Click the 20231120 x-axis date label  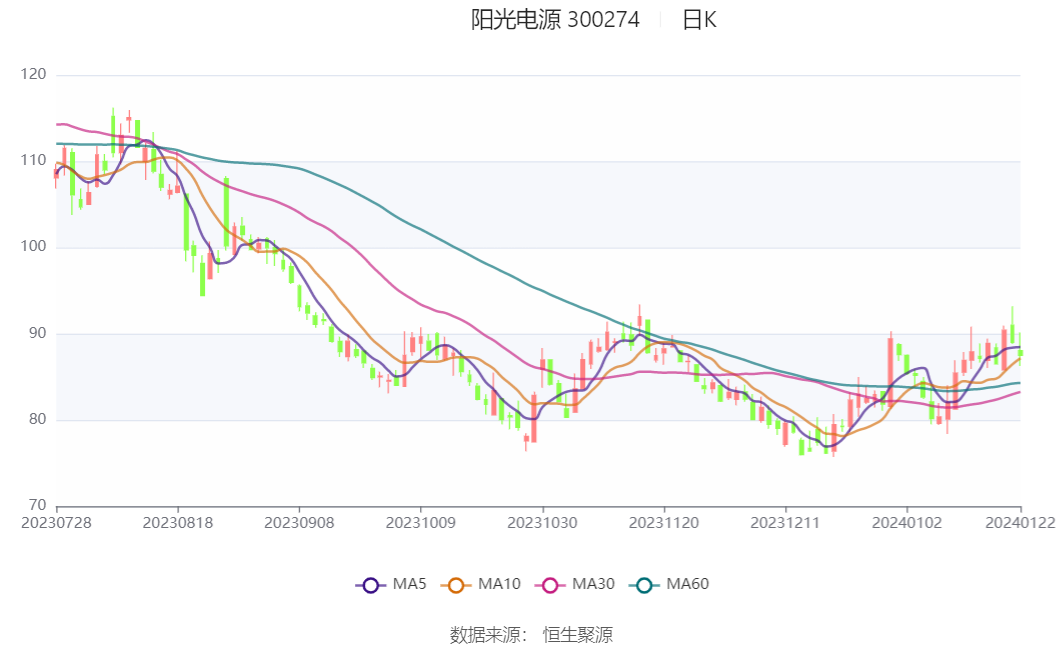[664, 523]
